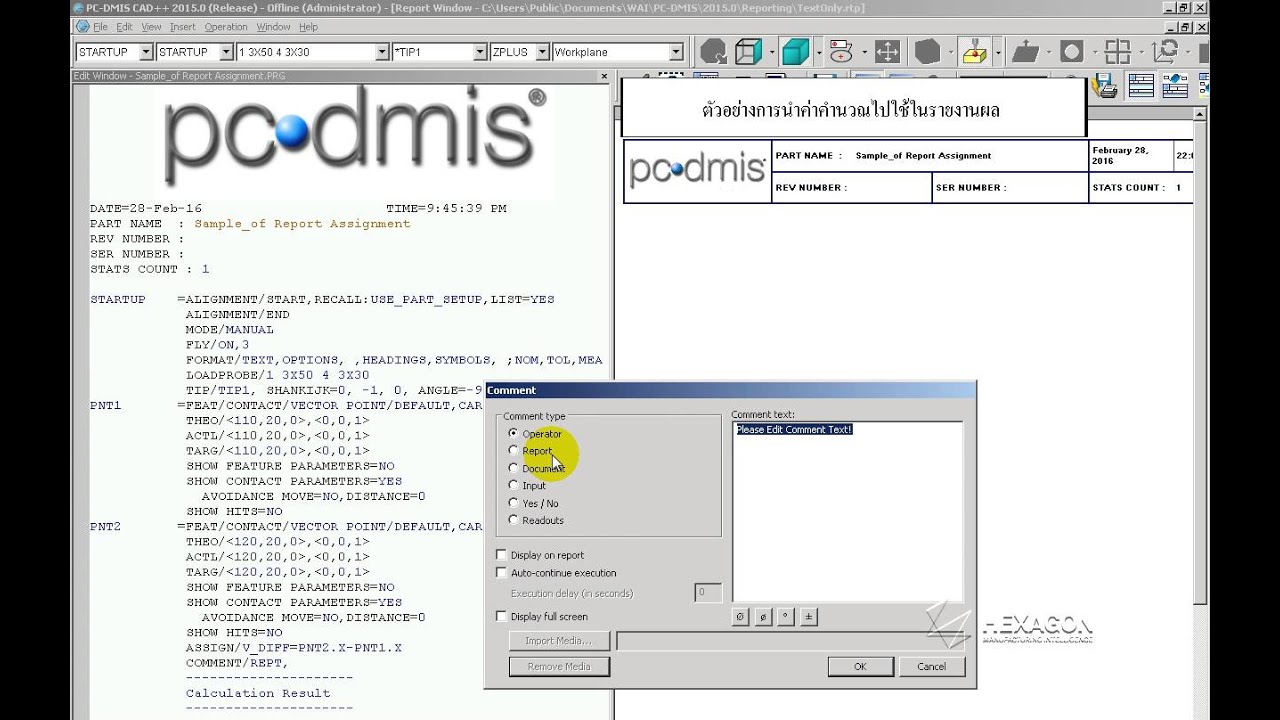Click the four-way move arrows icon
The image size is (1280, 720).
click(886, 52)
